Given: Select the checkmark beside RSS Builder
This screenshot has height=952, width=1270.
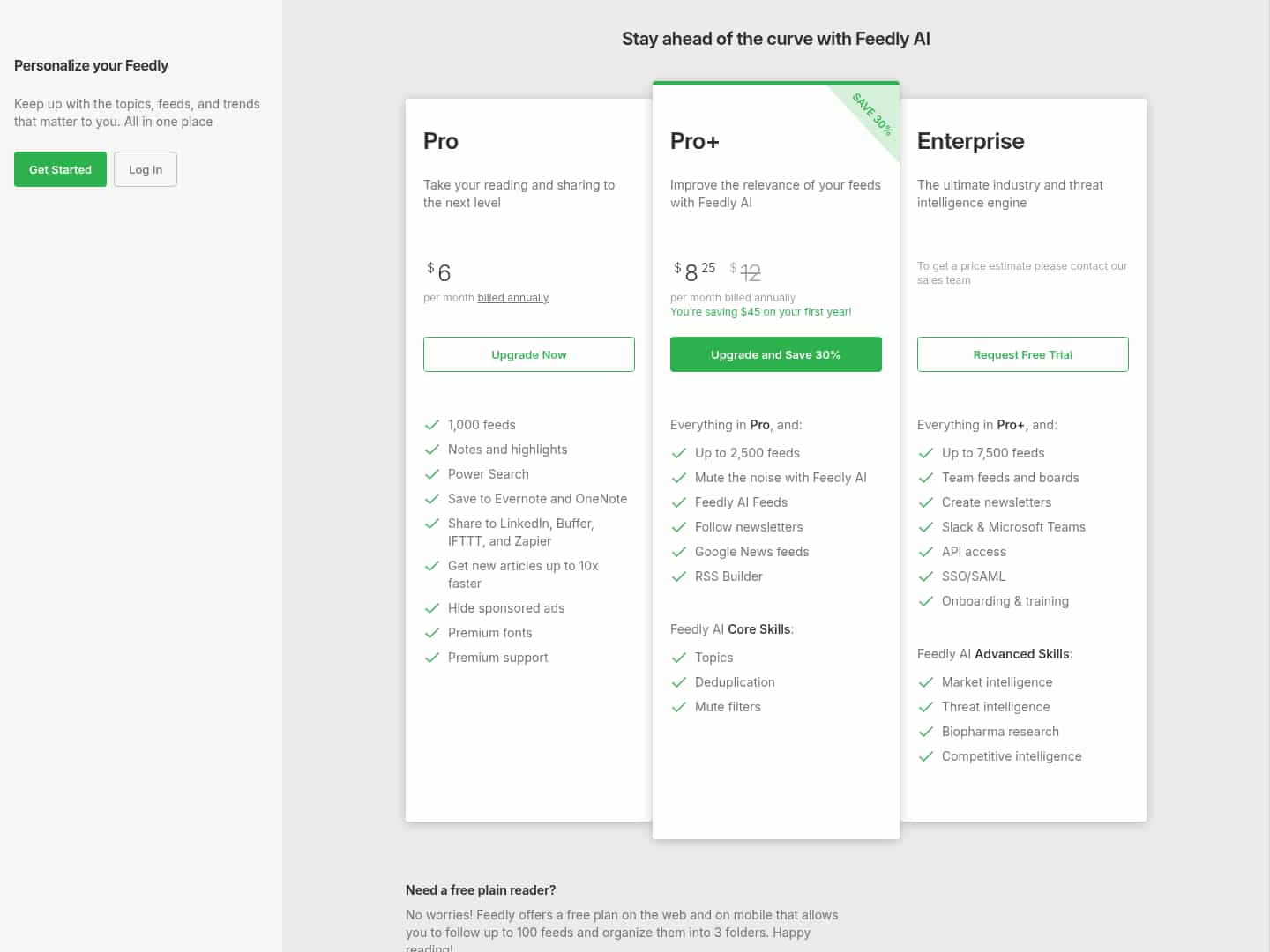Looking at the screenshot, I should [x=679, y=576].
